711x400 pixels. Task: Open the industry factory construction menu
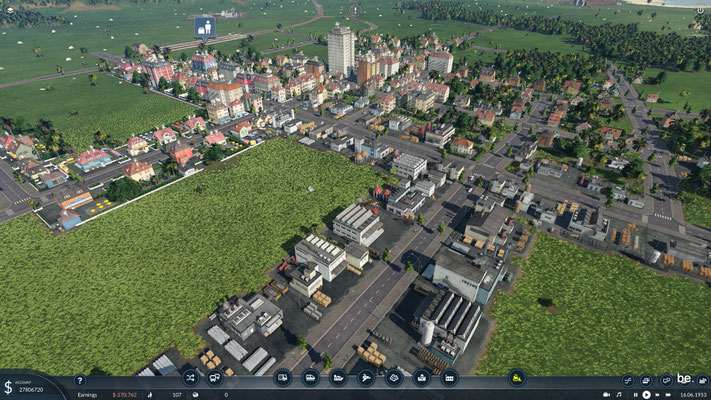tap(449, 378)
